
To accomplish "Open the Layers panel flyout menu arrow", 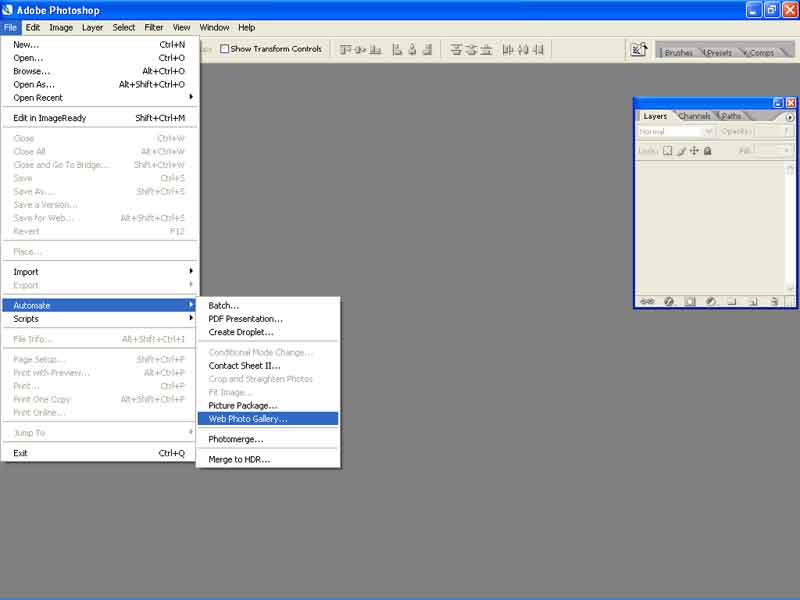I will point(789,117).
